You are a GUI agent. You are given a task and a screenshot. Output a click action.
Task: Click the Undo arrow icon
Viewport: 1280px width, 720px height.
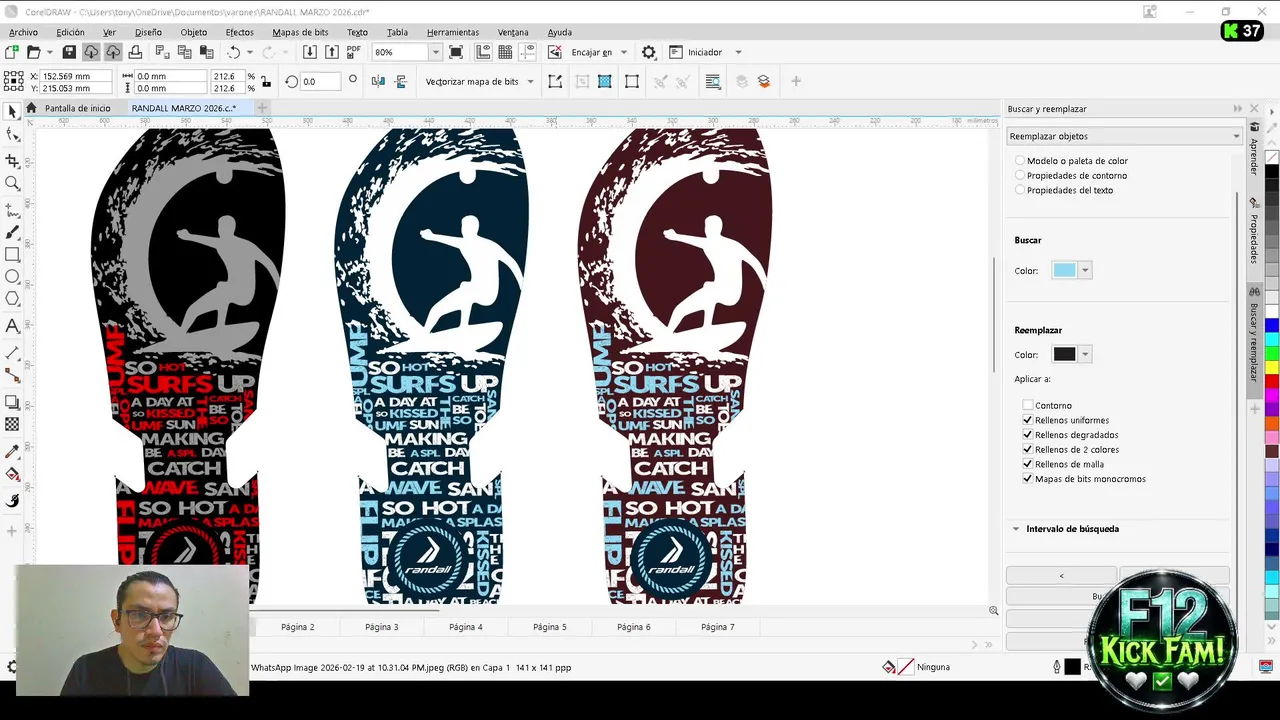(234, 52)
